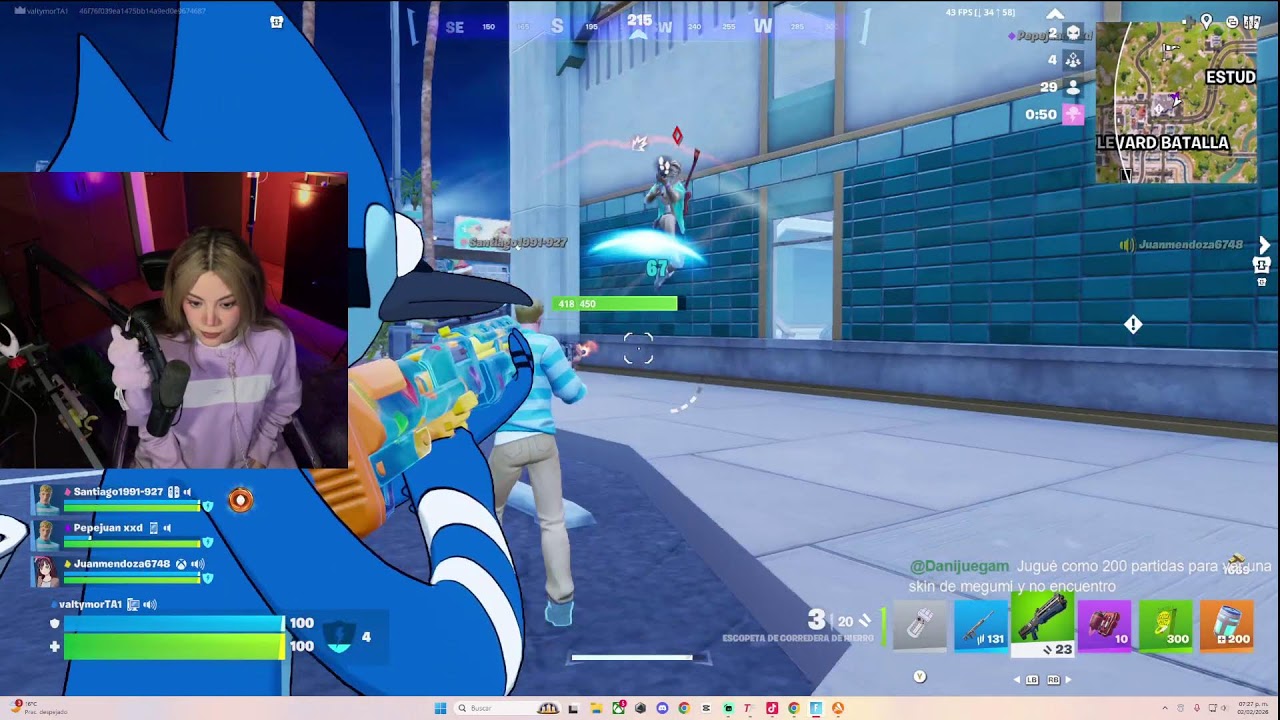Click the red diamond enemy marker
This screenshot has width=1280, height=720.
tap(677, 135)
